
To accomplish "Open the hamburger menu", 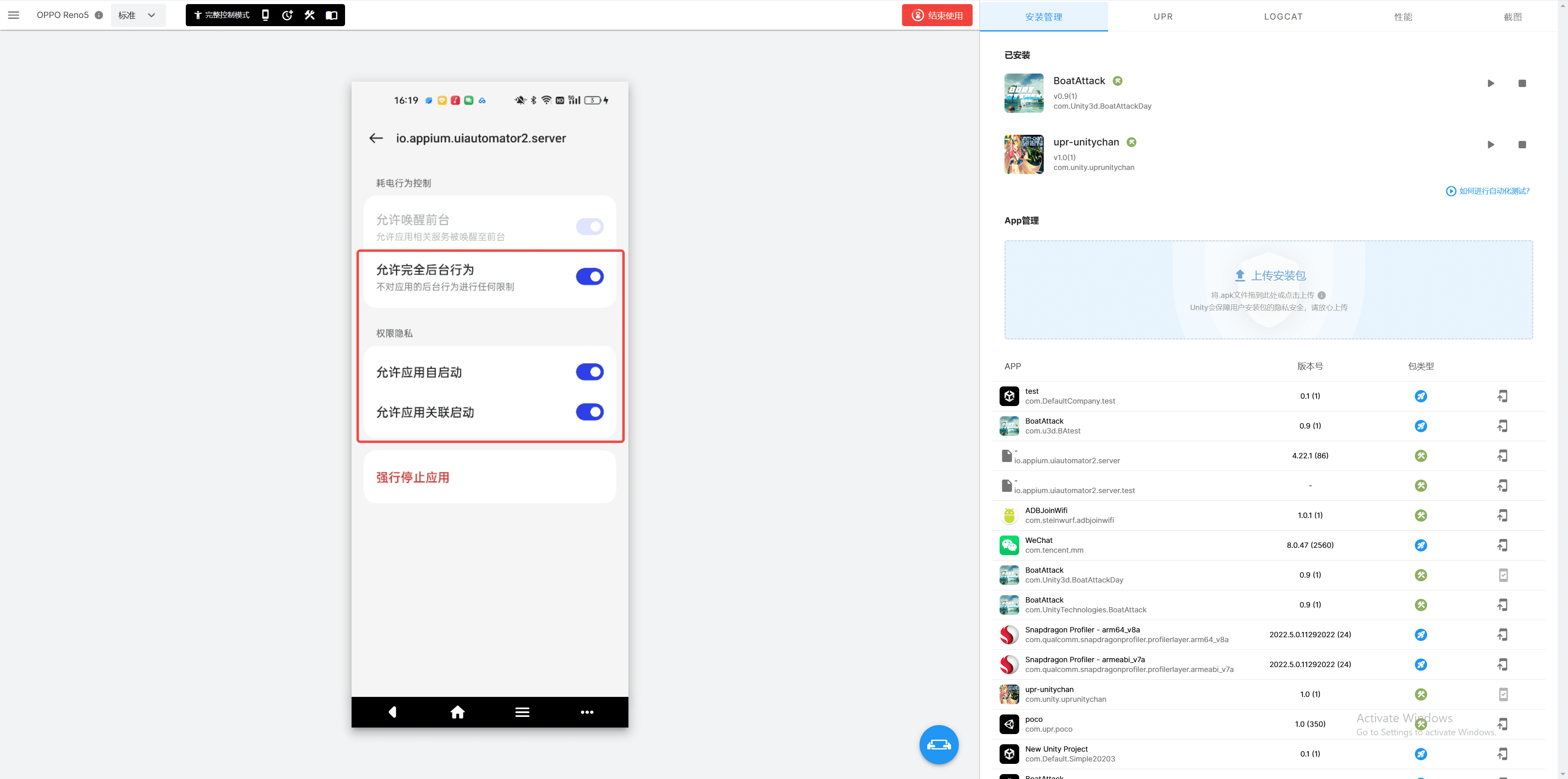I will (13, 15).
